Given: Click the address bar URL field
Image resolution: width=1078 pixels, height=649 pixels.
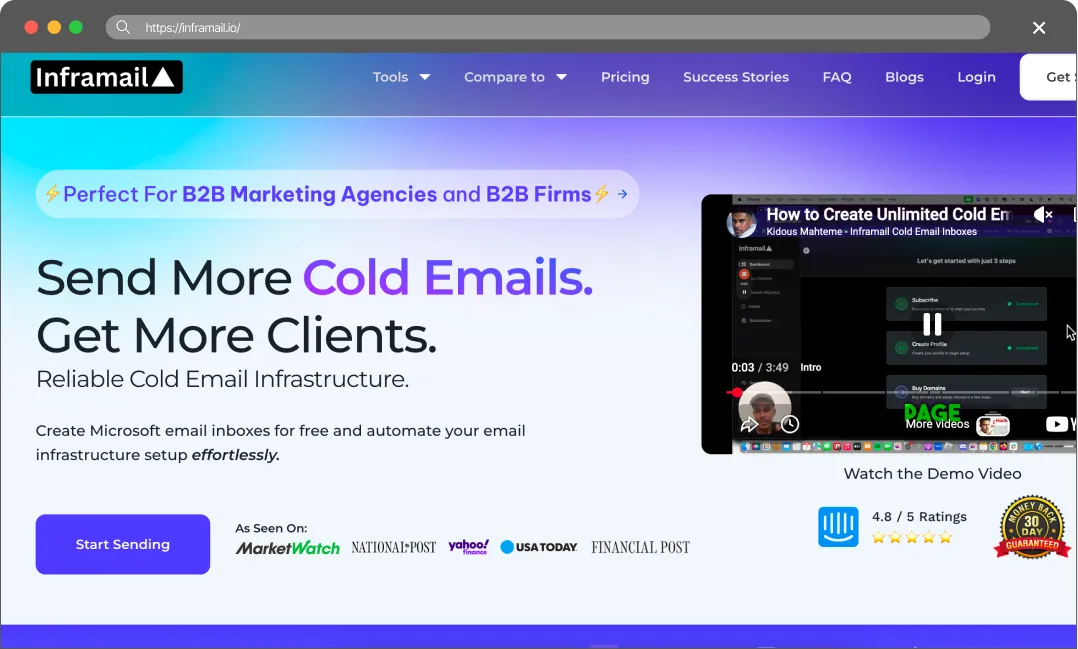Looking at the screenshot, I should (x=547, y=28).
